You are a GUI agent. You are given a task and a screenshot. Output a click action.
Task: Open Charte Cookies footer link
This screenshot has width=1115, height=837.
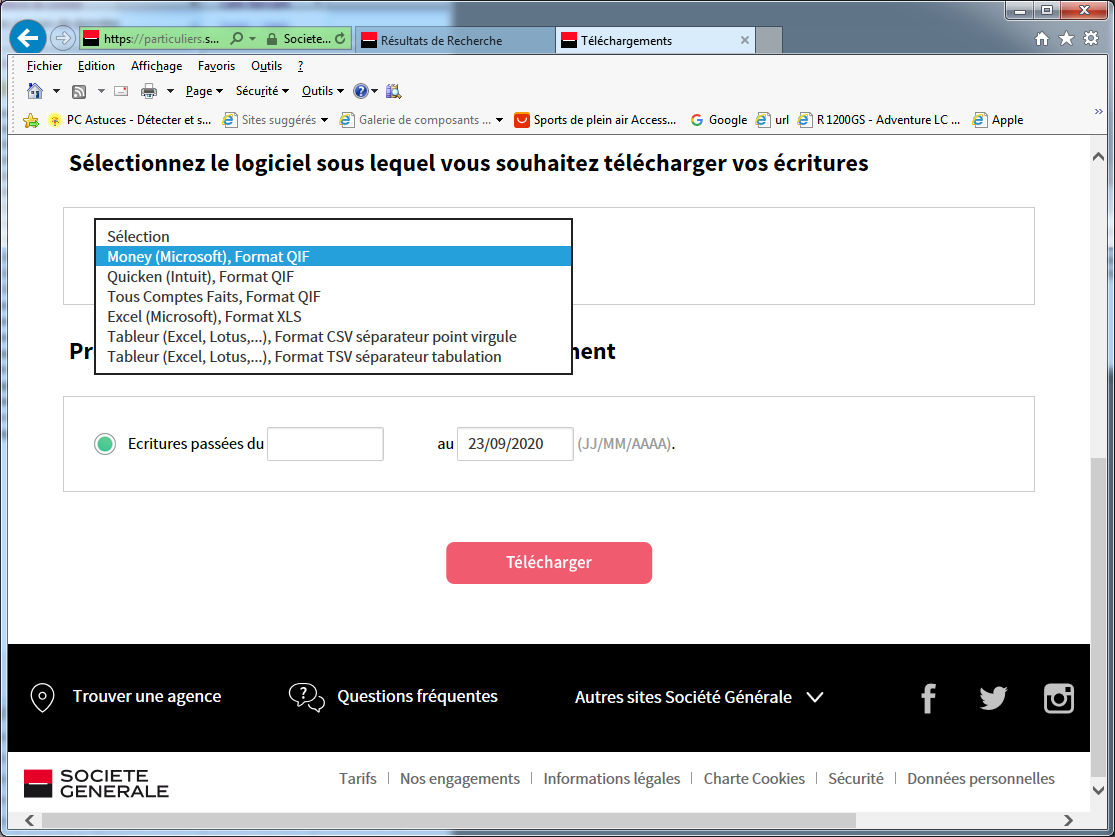tap(754, 779)
